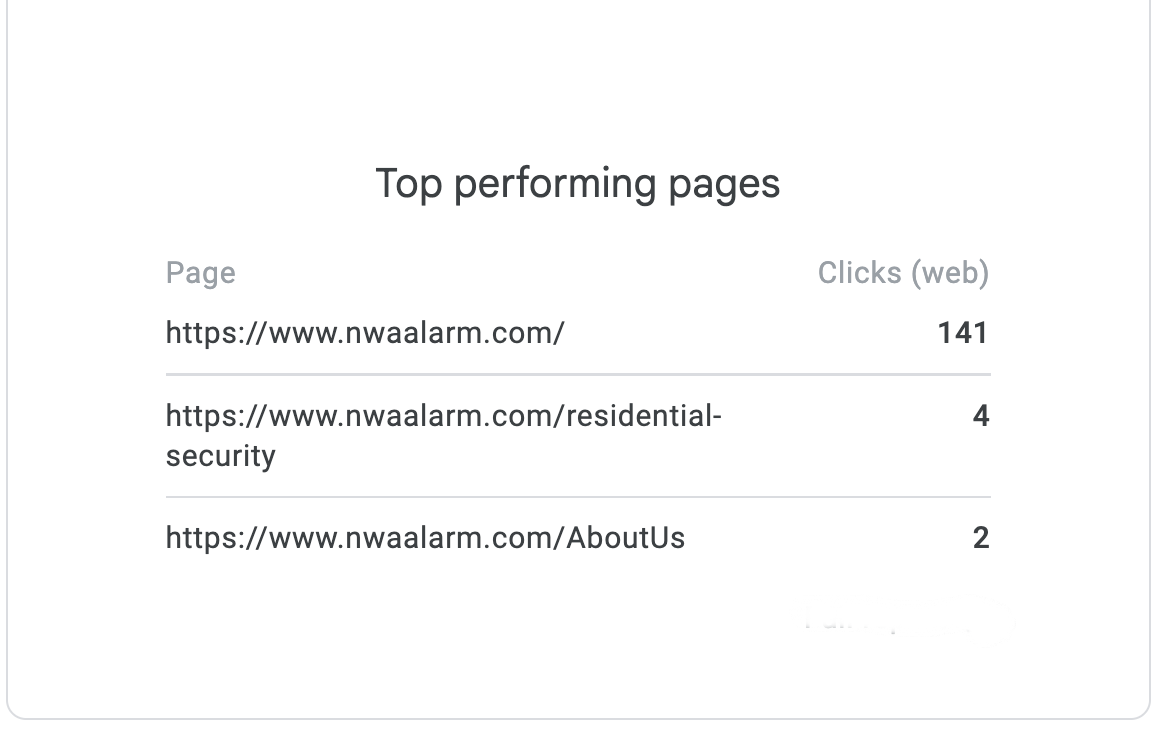This screenshot has width=1162, height=730.
Task: Click divider line under the homepage row
Action: [578, 375]
